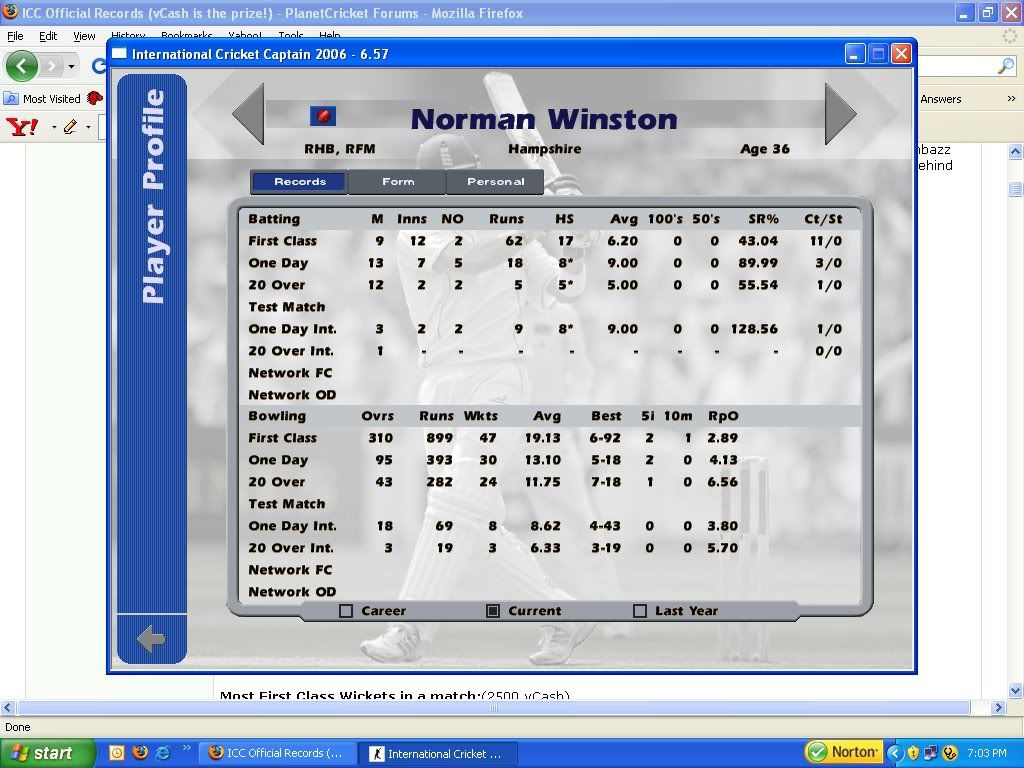Open the dropdown arrow next to pencil icon
This screenshot has width=1024, height=768.
click(88, 127)
